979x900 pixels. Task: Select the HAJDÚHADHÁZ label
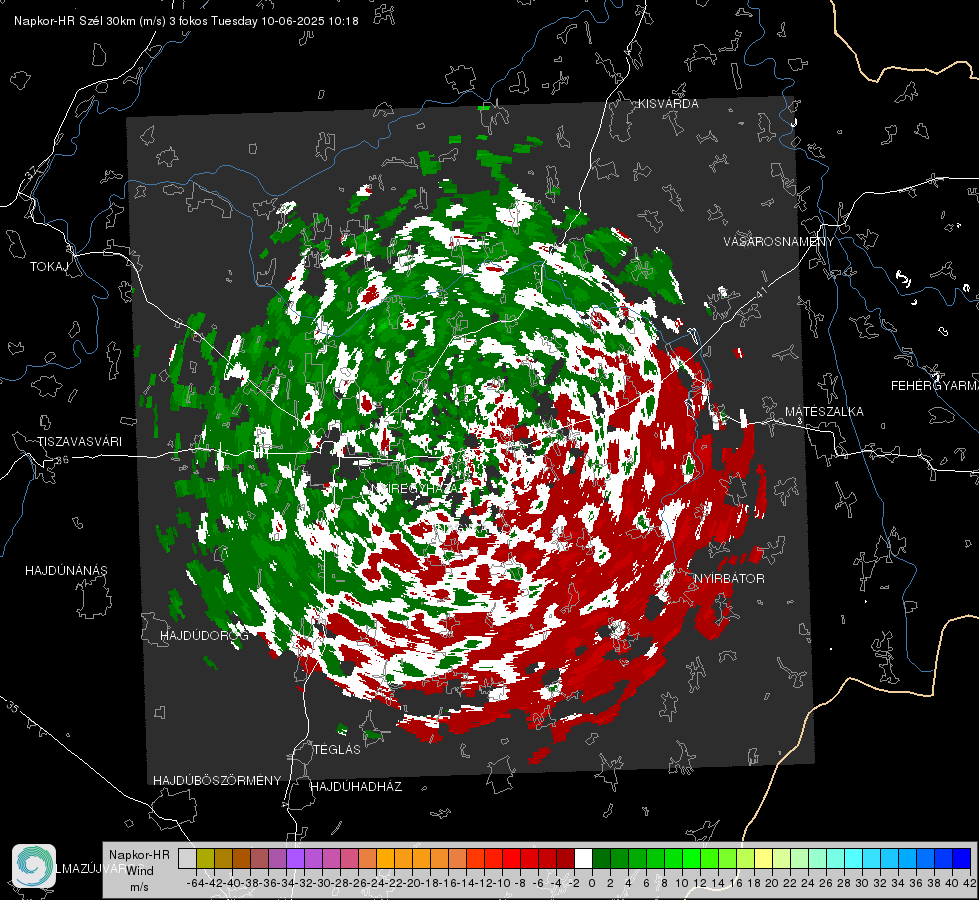[356, 786]
